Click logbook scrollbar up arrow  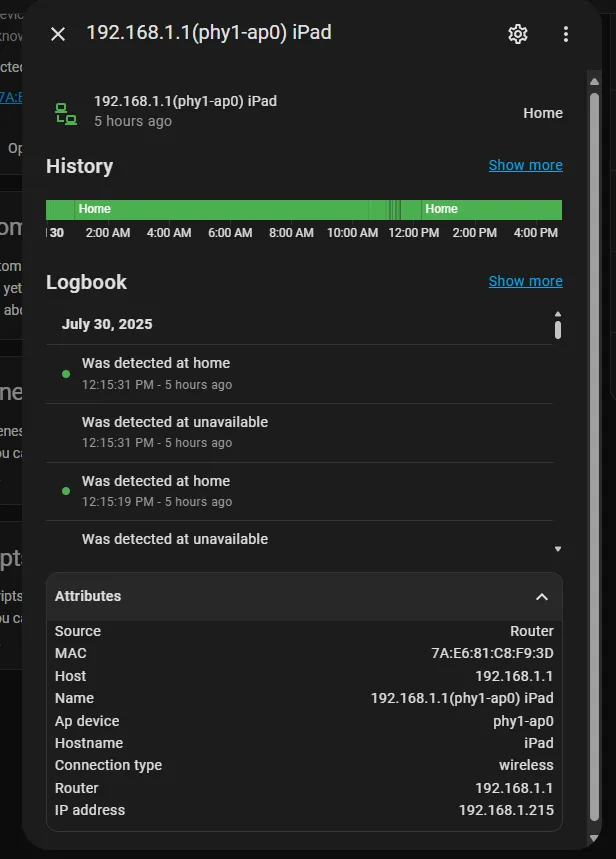tap(557, 314)
